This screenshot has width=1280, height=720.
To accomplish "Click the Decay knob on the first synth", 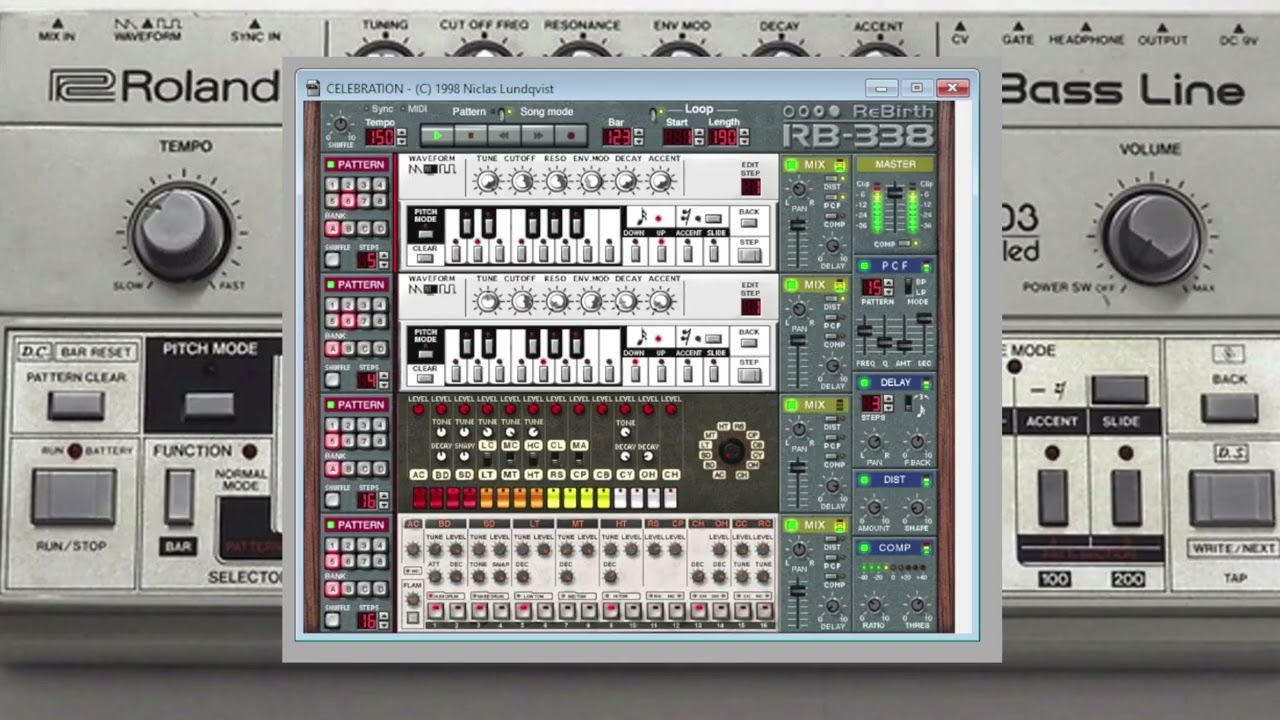I will pyautogui.click(x=626, y=181).
